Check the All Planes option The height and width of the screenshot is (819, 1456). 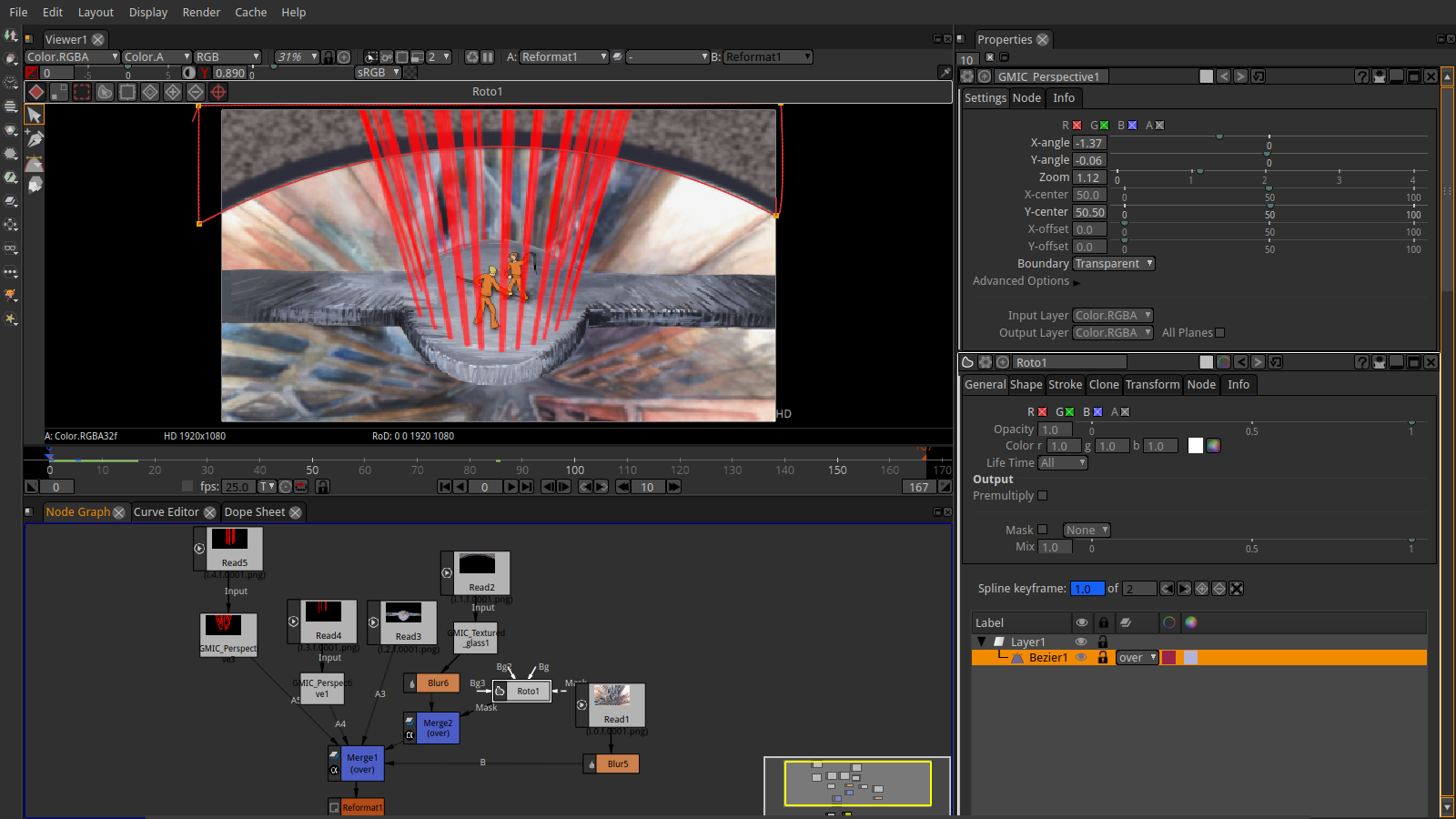tap(1220, 333)
